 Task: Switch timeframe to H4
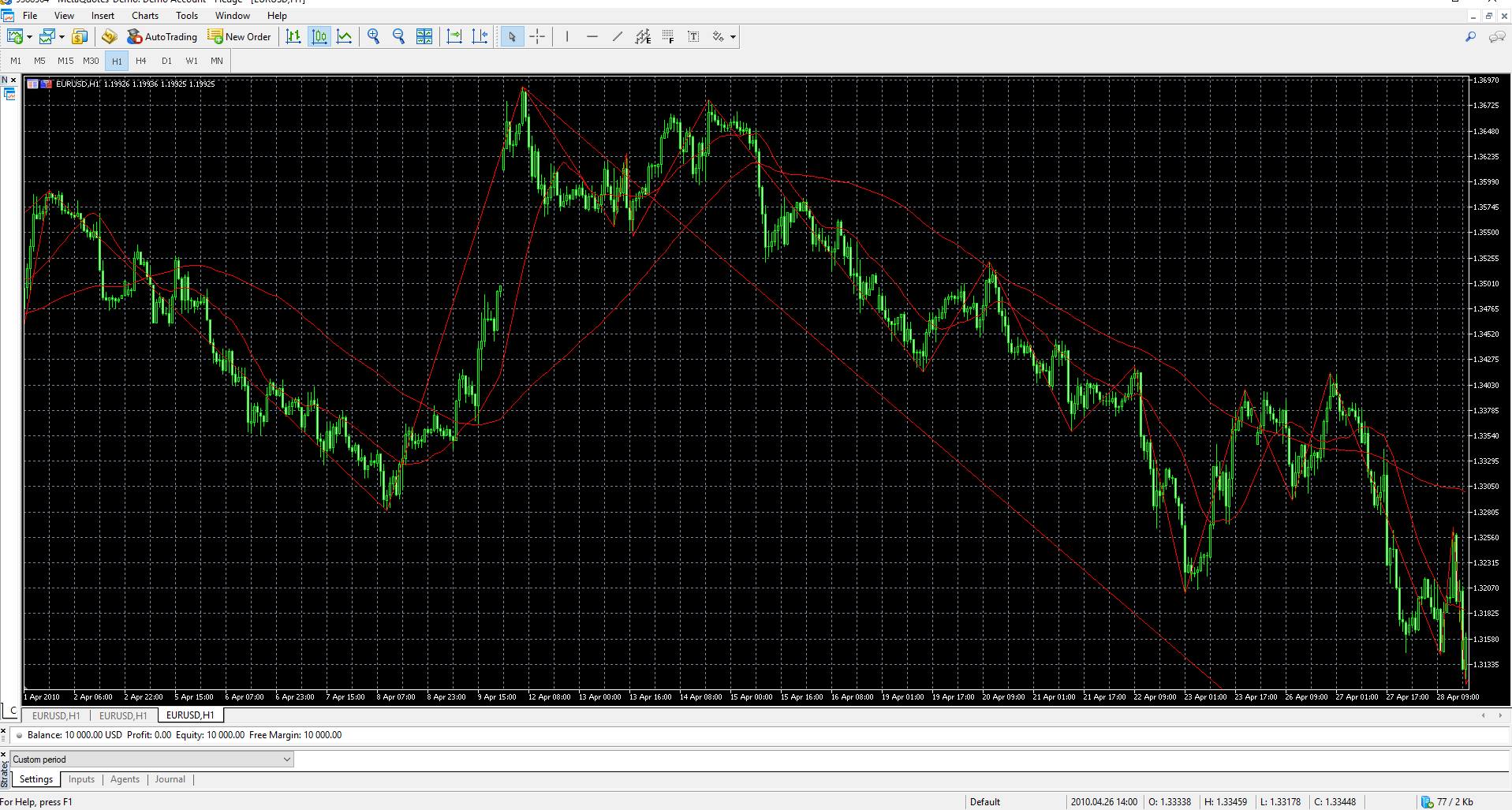coord(141,61)
